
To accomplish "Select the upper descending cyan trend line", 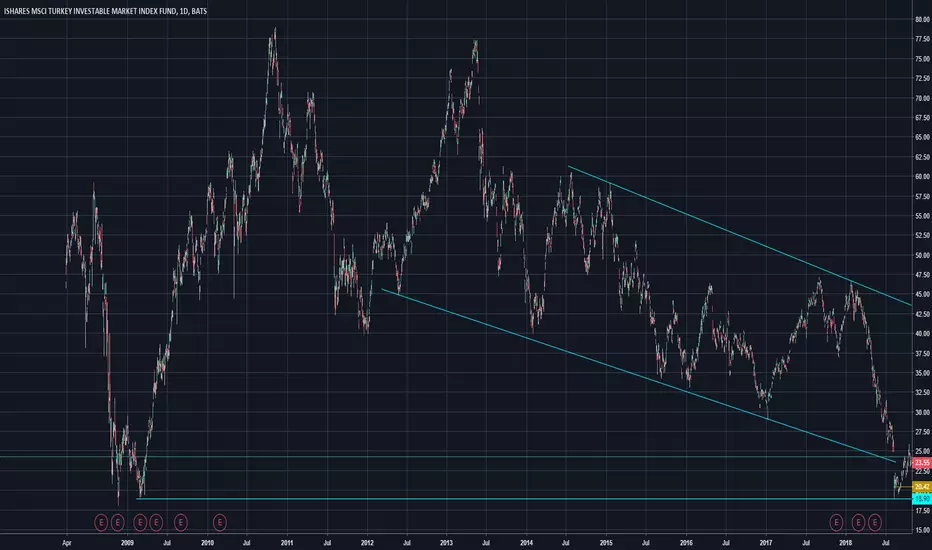I will click(739, 235).
